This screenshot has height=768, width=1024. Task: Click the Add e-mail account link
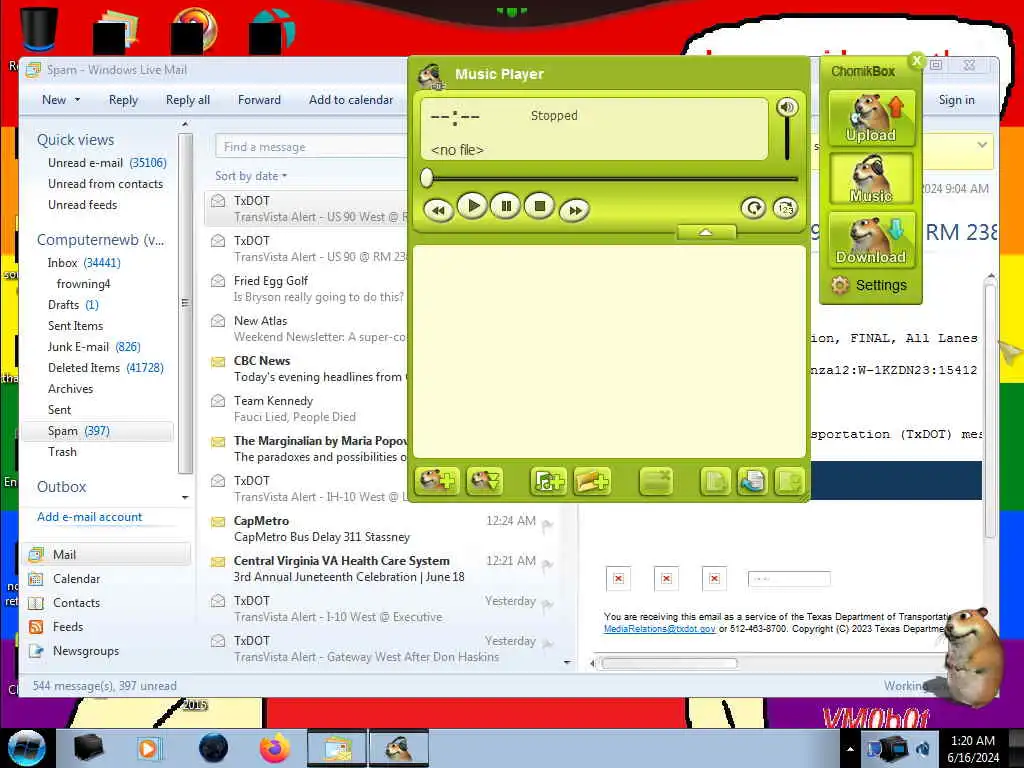(89, 517)
